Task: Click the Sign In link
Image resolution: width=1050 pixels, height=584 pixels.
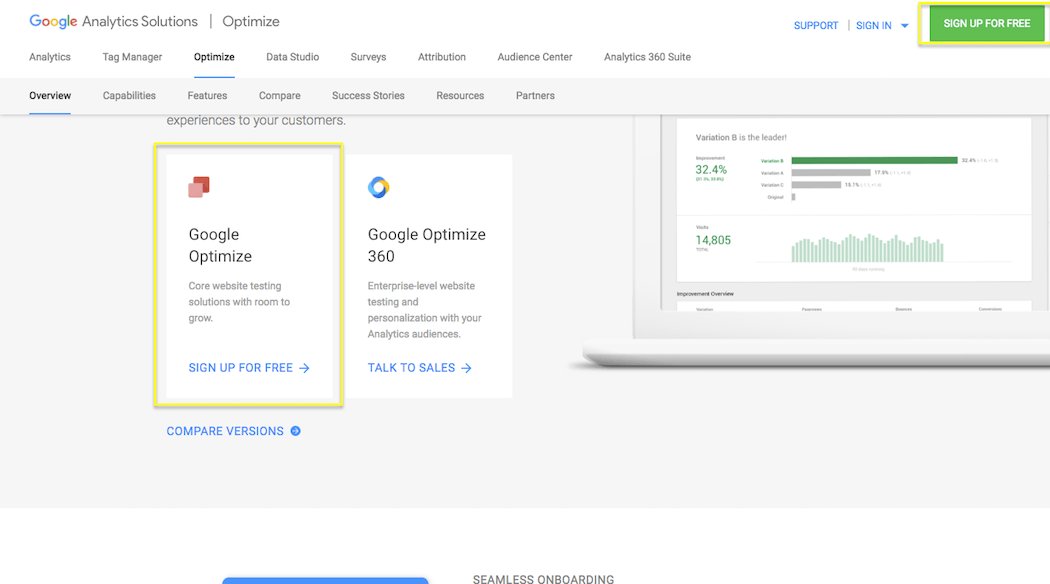Action: pyautogui.click(x=874, y=25)
